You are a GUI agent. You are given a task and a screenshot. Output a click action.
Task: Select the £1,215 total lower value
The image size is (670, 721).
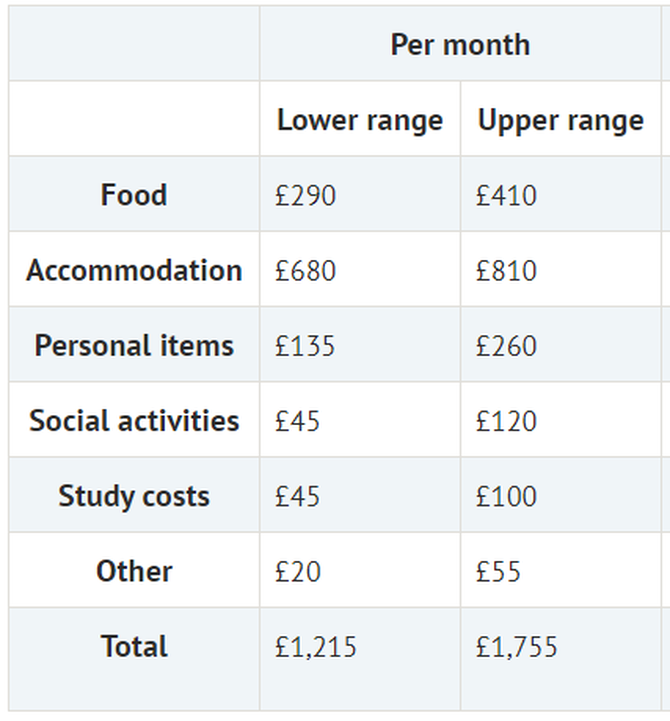(315, 647)
